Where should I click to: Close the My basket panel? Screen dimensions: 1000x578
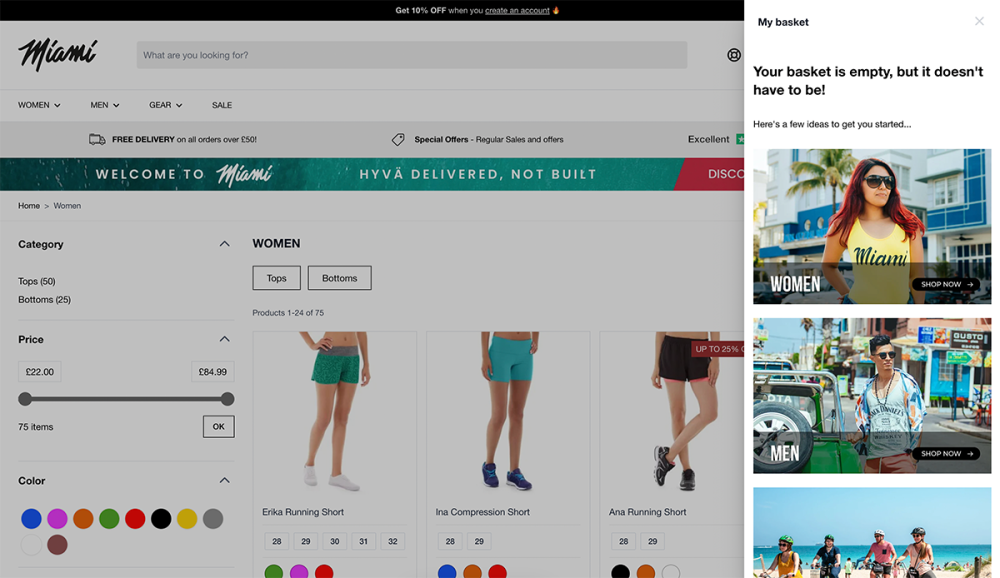(x=979, y=21)
